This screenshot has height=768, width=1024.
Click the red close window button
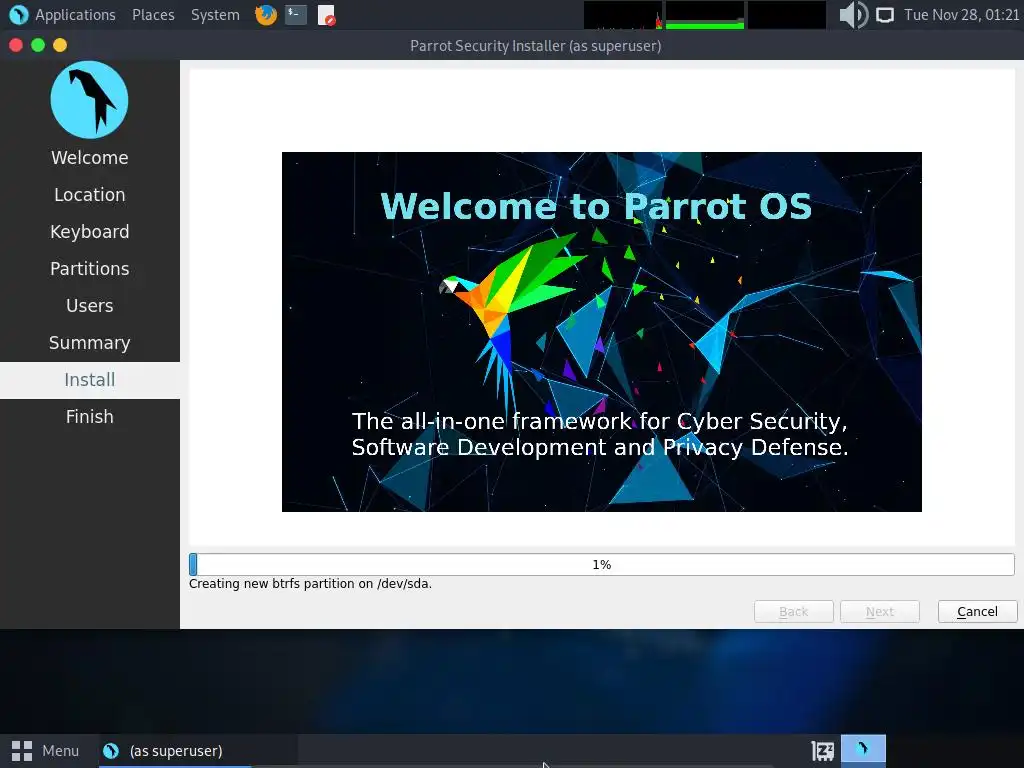[x=16, y=45]
